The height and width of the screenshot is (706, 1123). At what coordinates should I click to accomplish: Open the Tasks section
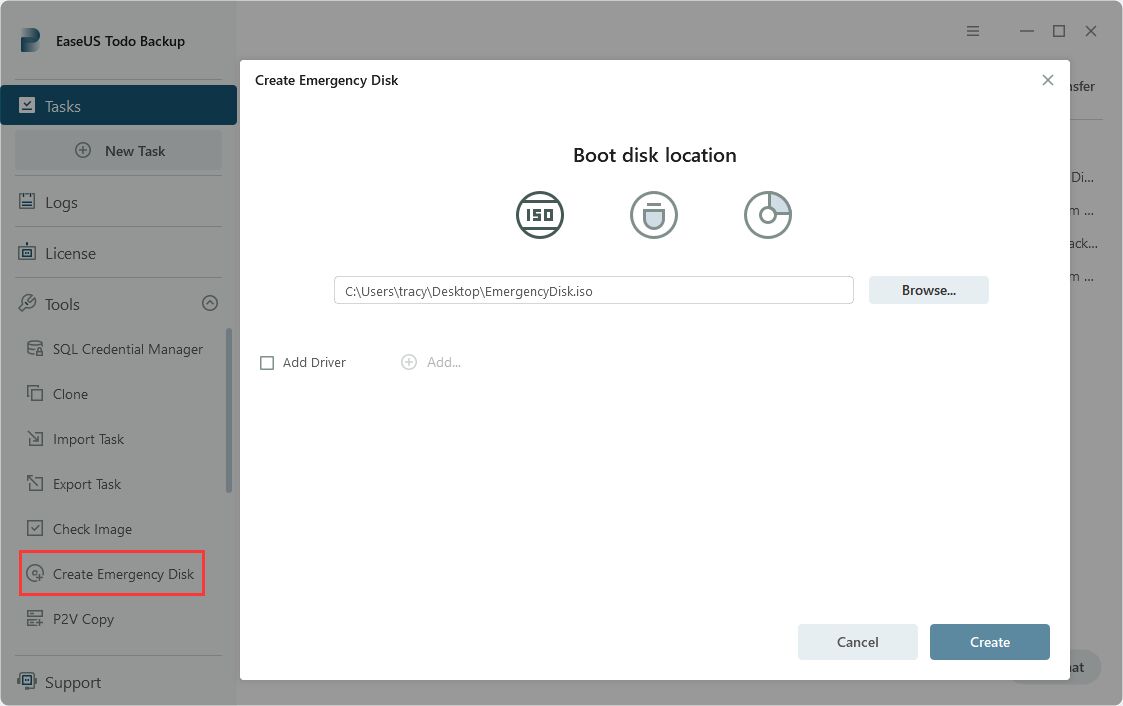119,105
